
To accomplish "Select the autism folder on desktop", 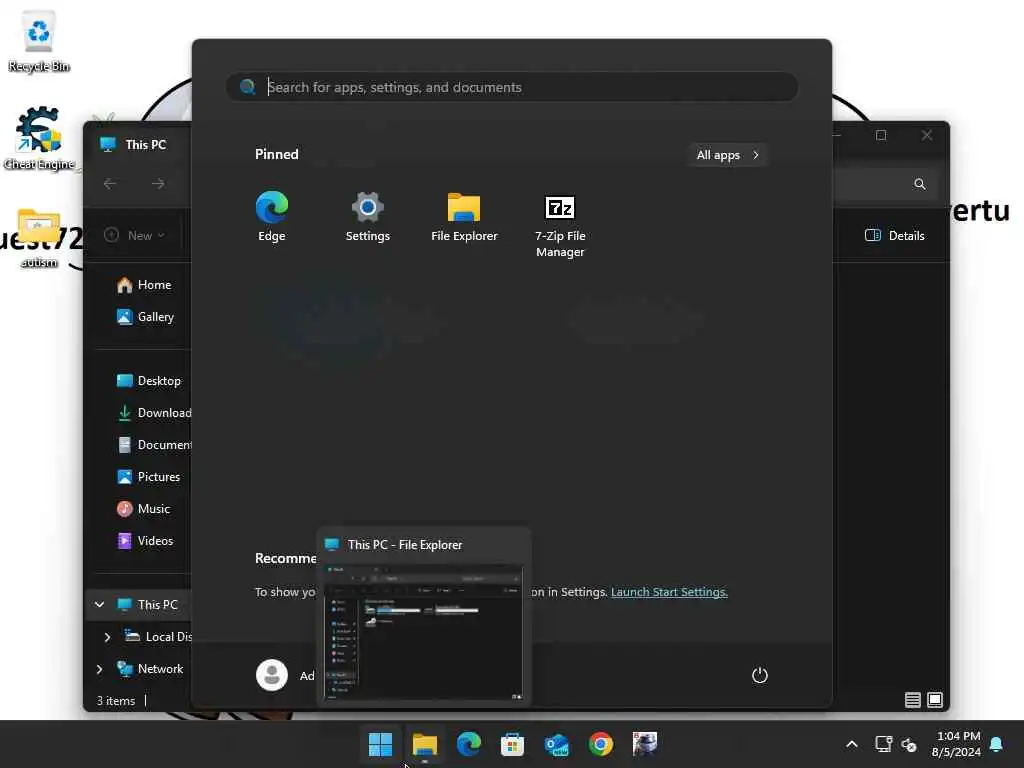I will tap(39, 238).
